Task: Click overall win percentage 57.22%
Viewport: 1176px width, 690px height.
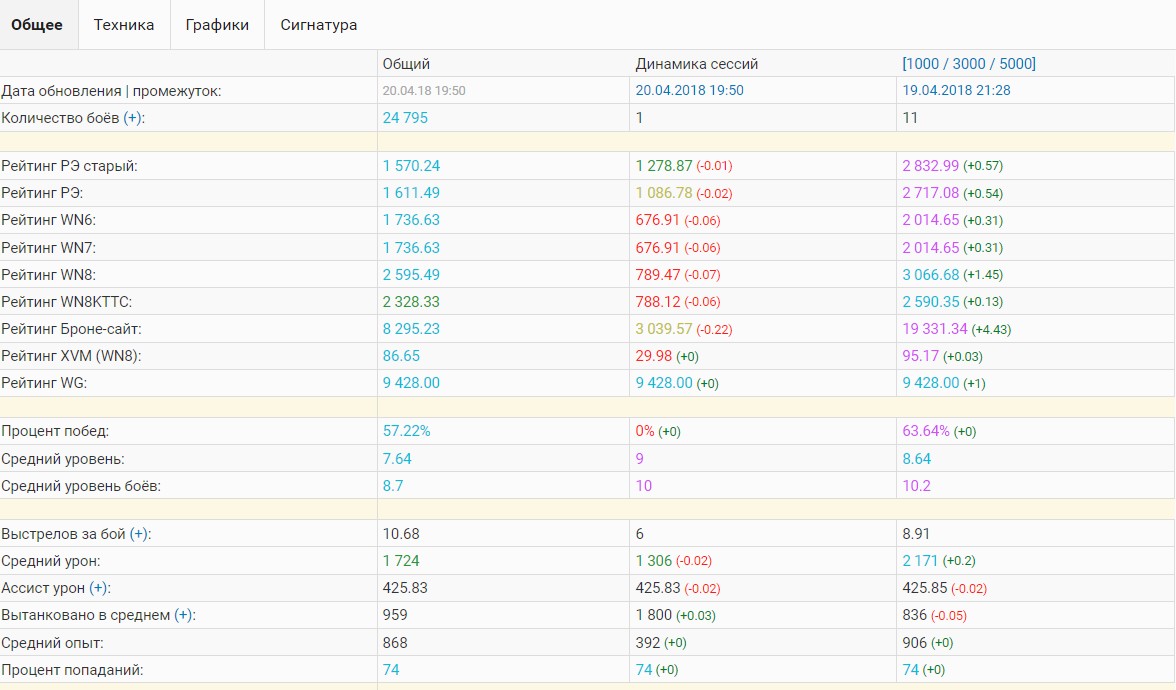Action: click(406, 431)
